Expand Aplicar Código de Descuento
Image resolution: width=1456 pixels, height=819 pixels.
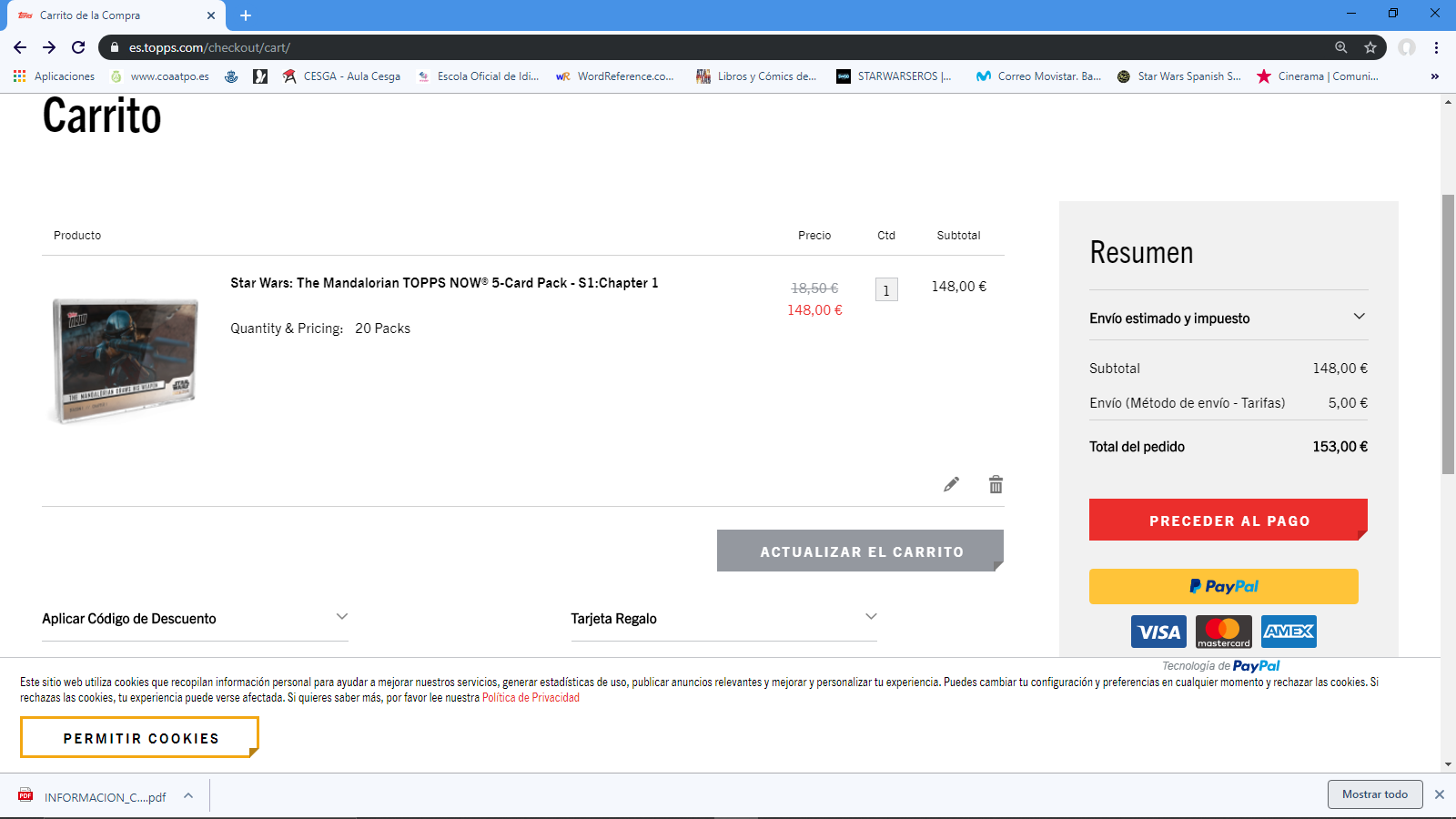click(x=195, y=619)
